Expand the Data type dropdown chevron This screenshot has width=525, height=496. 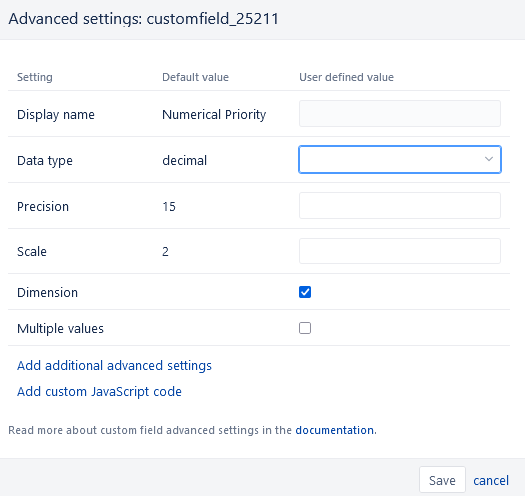(x=489, y=159)
